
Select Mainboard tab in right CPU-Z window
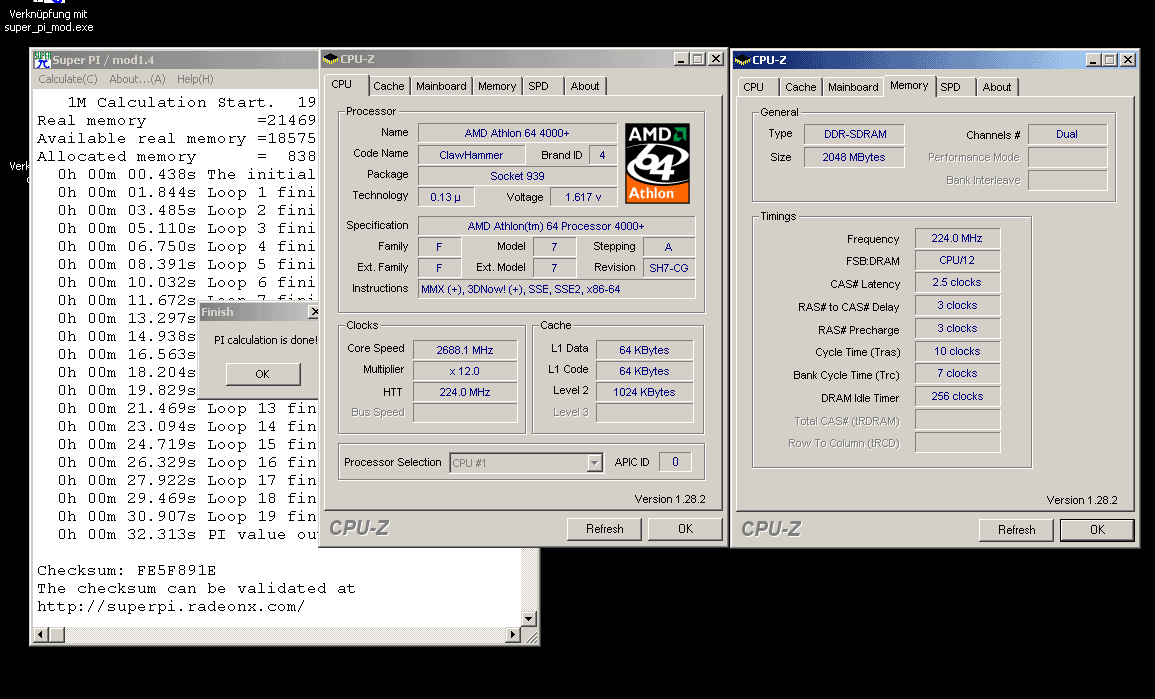(x=853, y=87)
